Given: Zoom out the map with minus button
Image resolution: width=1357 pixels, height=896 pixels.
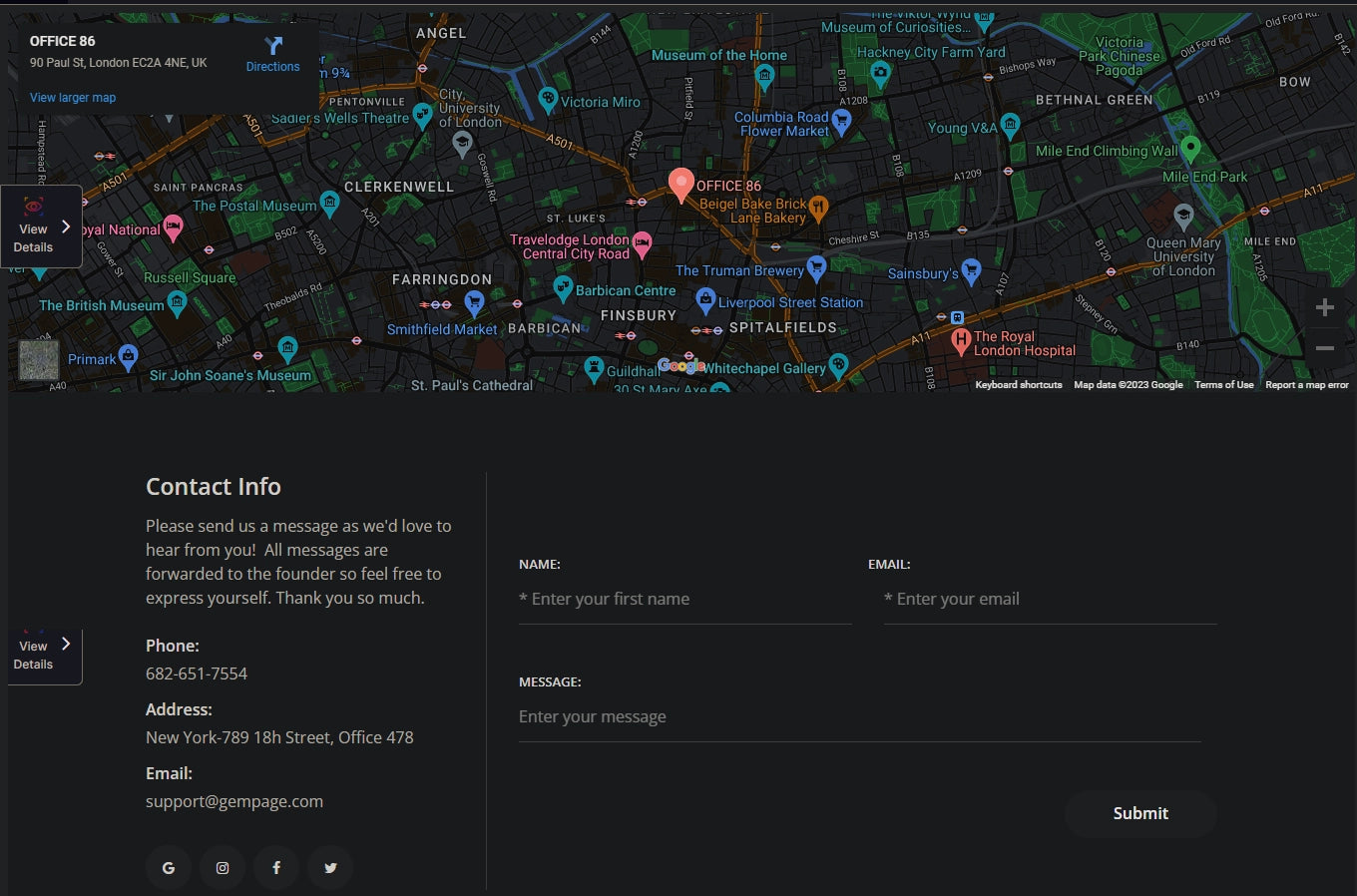Looking at the screenshot, I should (x=1325, y=348).
